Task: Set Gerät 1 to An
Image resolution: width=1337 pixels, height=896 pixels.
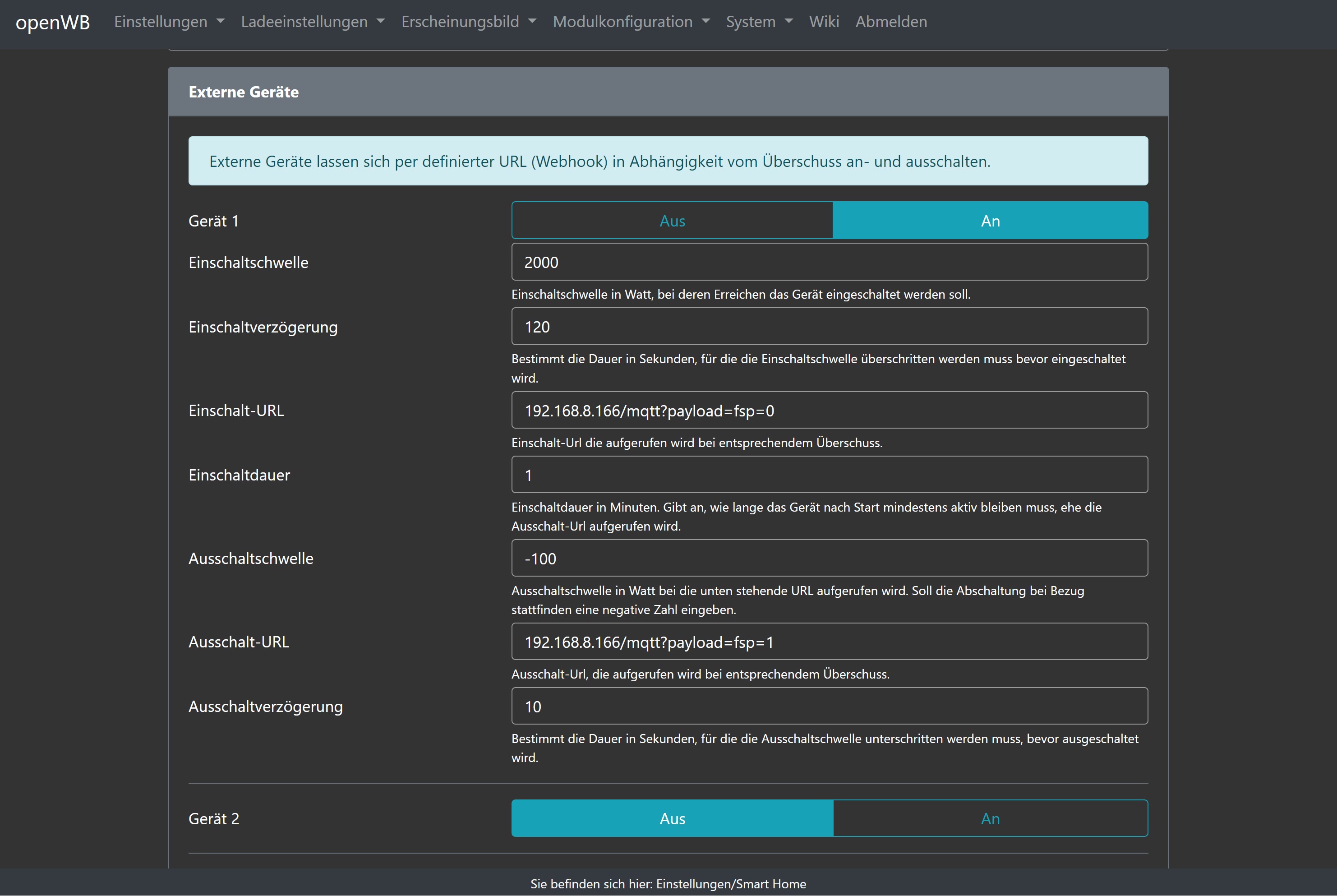Action: pos(990,221)
